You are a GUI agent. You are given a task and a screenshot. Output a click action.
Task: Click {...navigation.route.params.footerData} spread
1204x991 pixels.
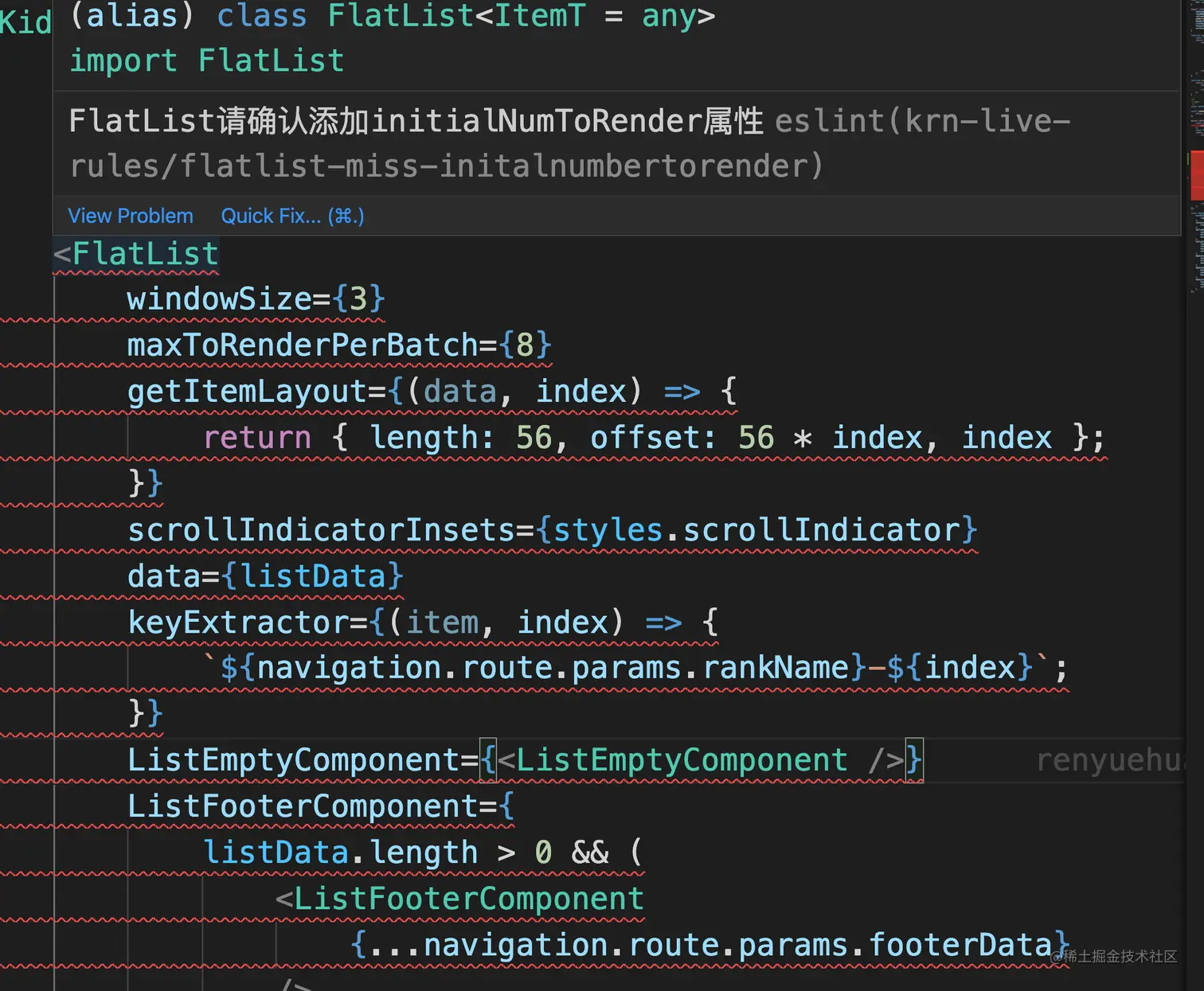(x=709, y=945)
